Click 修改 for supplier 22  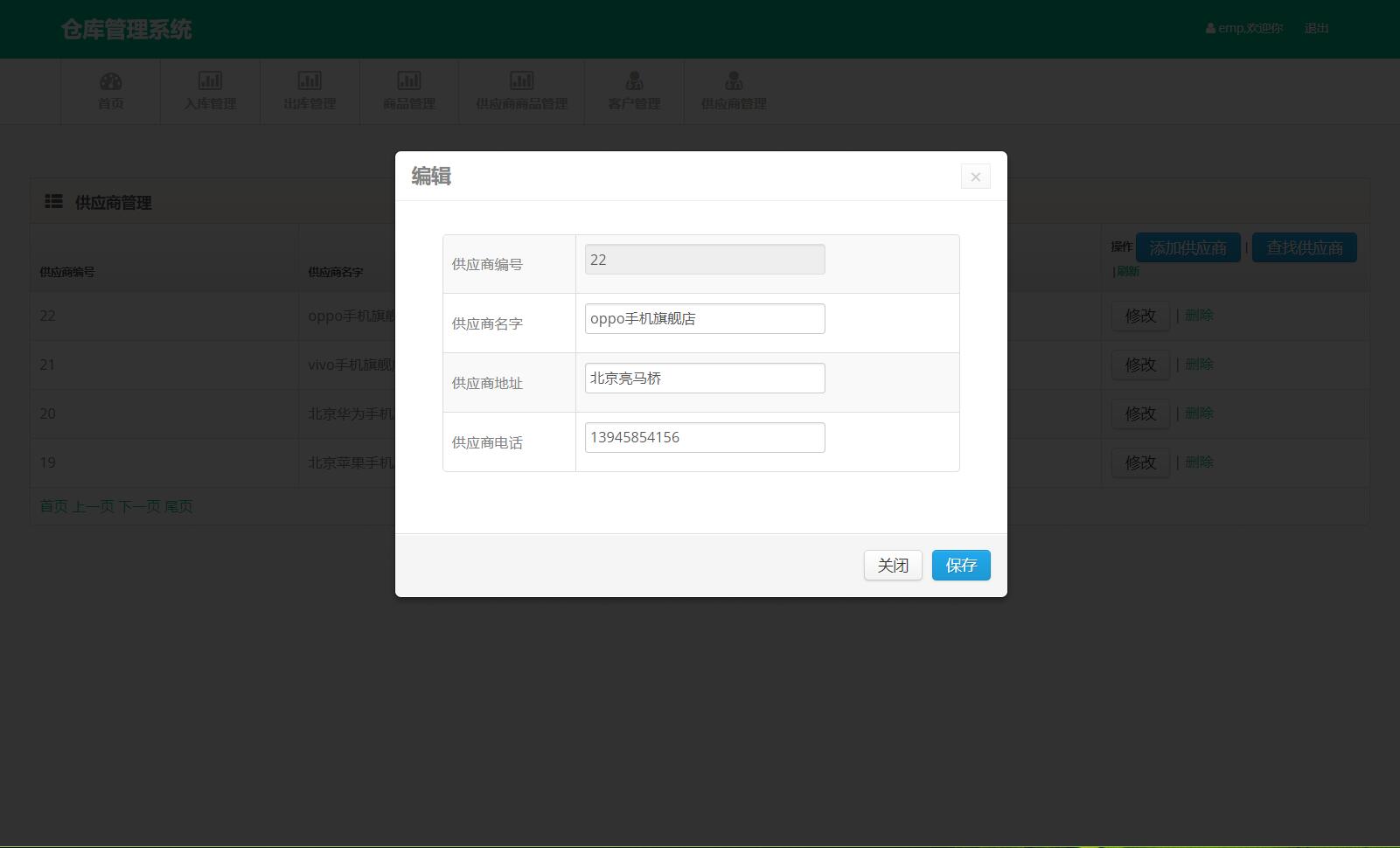tap(1140, 316)
